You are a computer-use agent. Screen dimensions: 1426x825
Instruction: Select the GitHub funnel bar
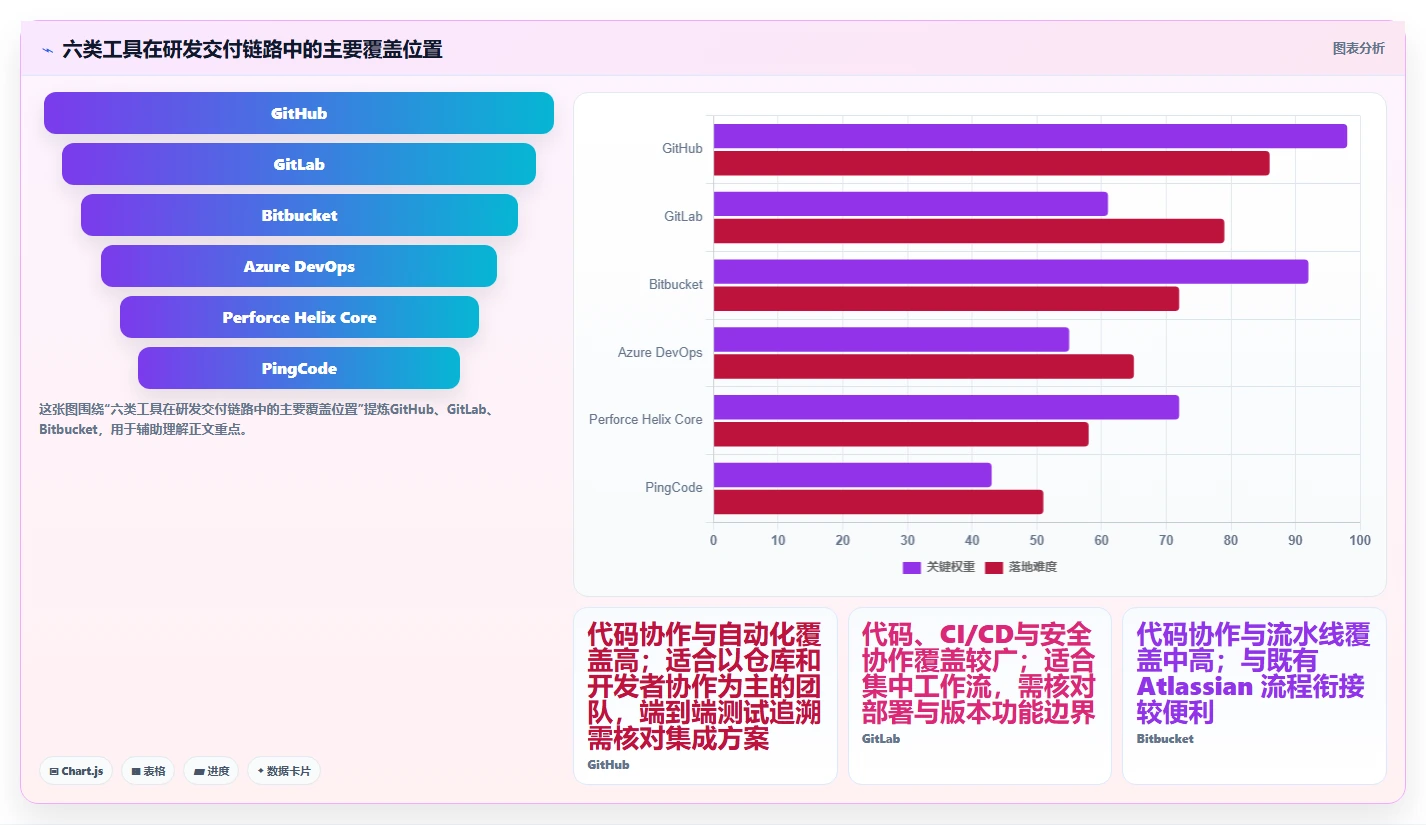[x=299, y=113]
